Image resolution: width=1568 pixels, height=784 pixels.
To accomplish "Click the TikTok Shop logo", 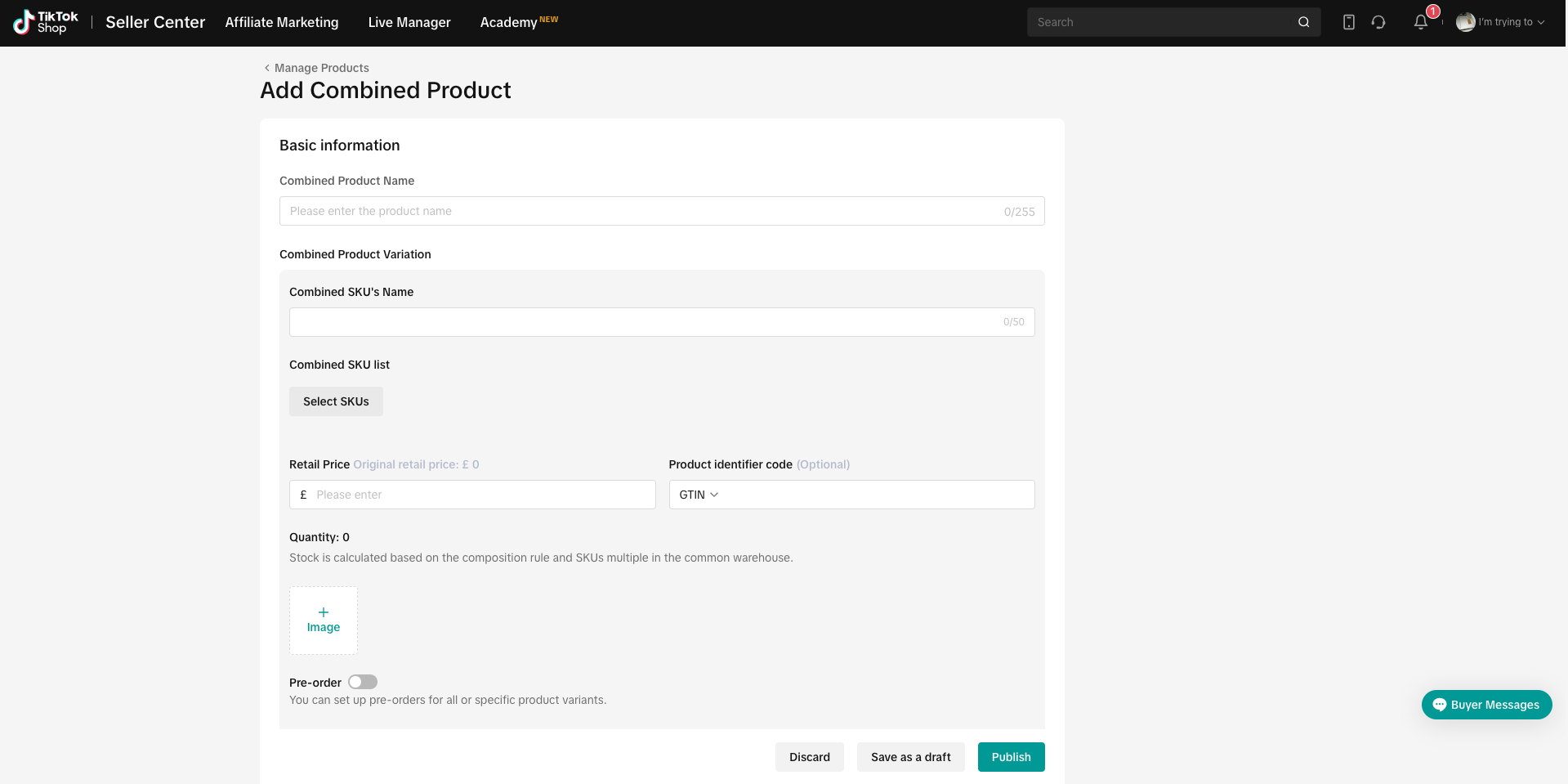I will (46, 22).
